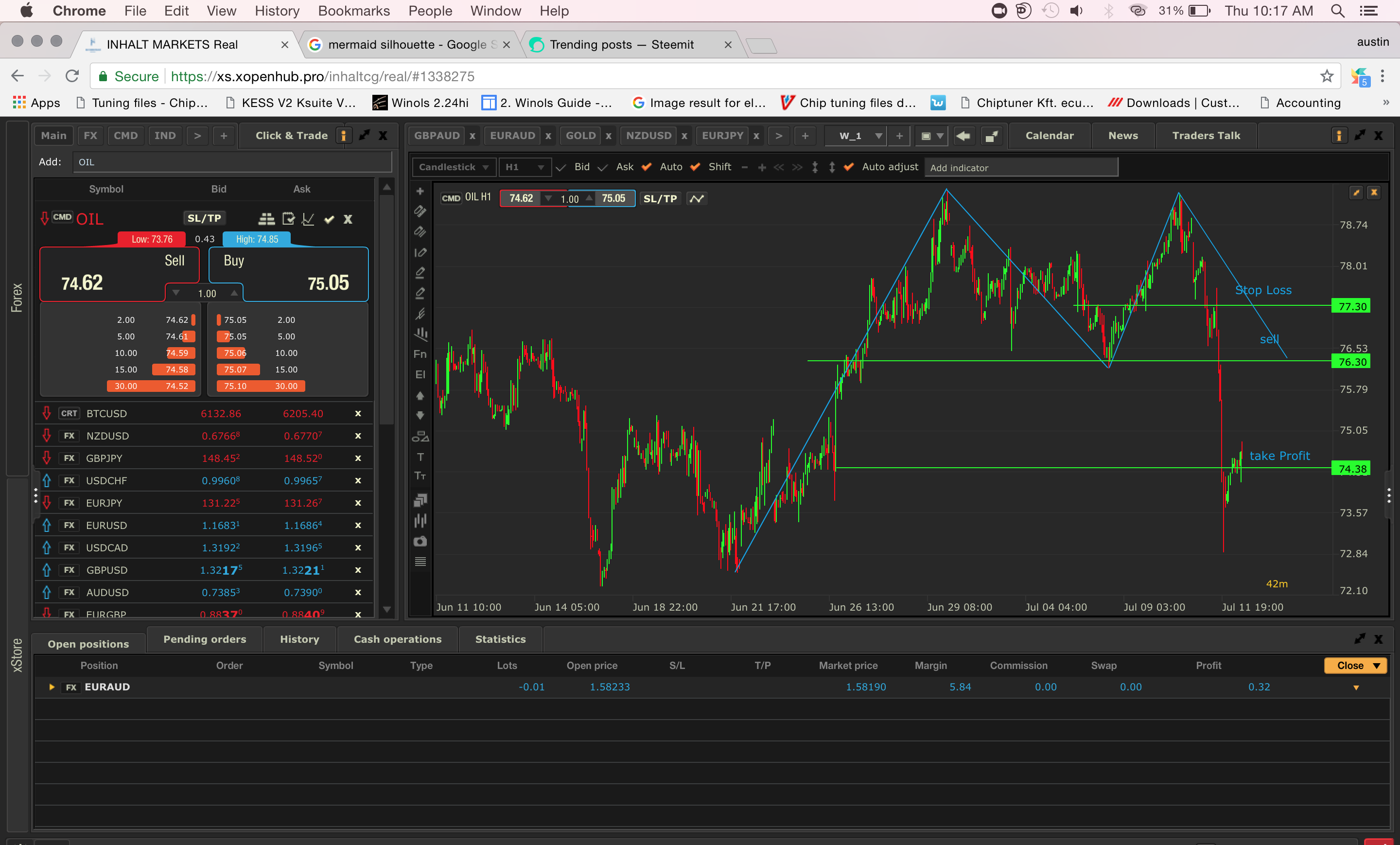Uncheck the Shift checkbox
The width and height of the screenshot is (1400, 845).
click(x=695, y=167)
